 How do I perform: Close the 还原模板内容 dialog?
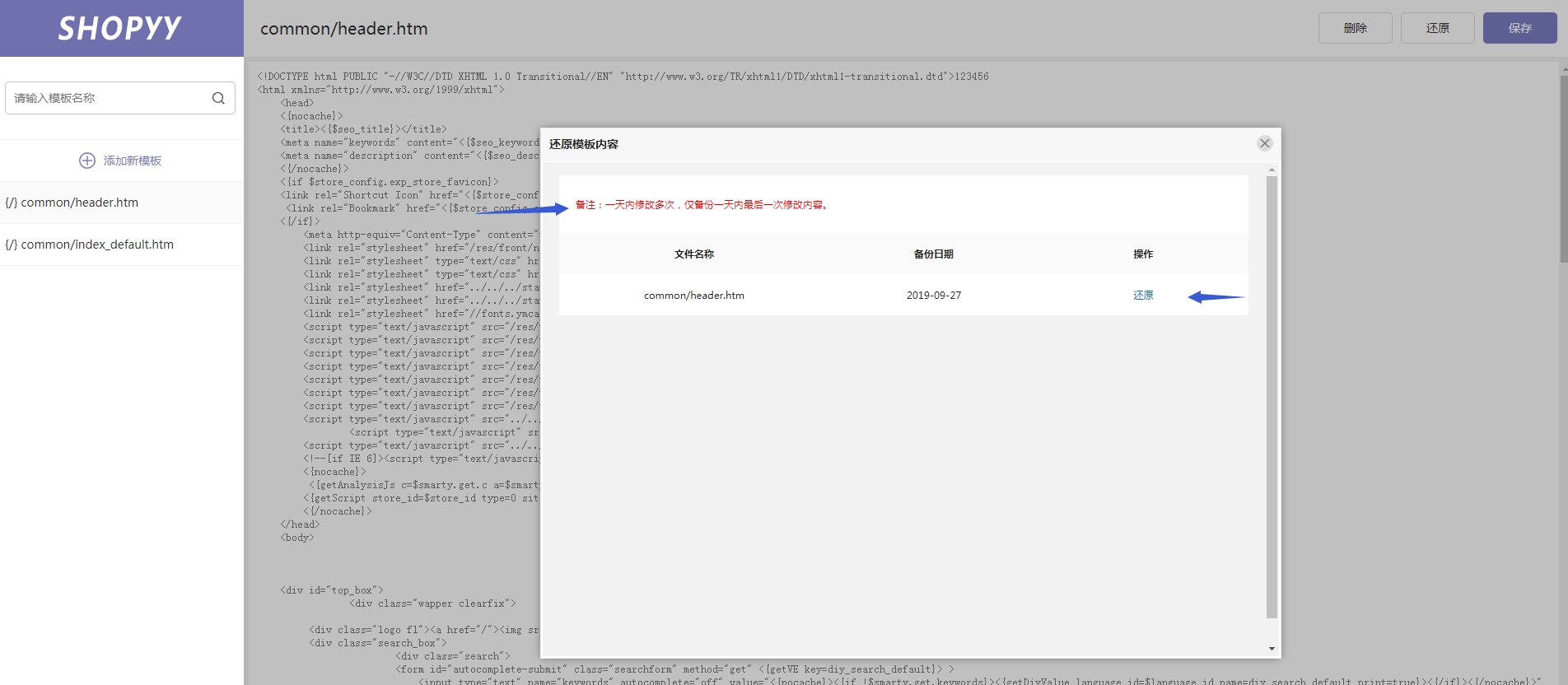[x=1264, y=143]
